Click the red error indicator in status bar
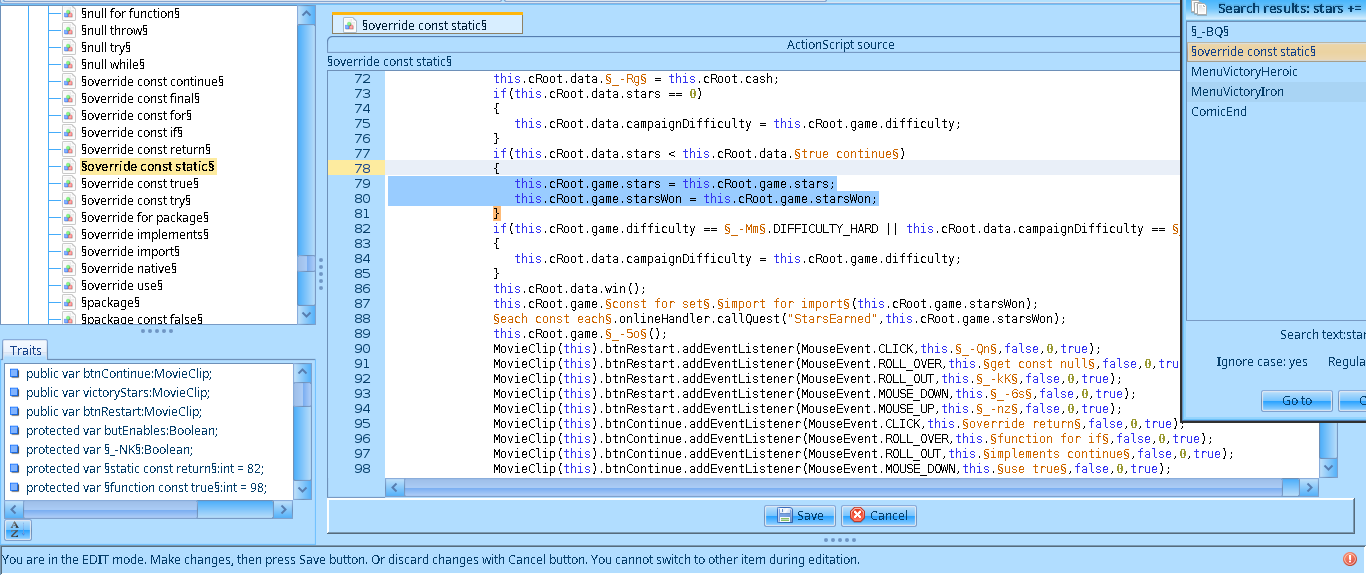The height and width of the screenshot is (575, 1366). 1350,559
